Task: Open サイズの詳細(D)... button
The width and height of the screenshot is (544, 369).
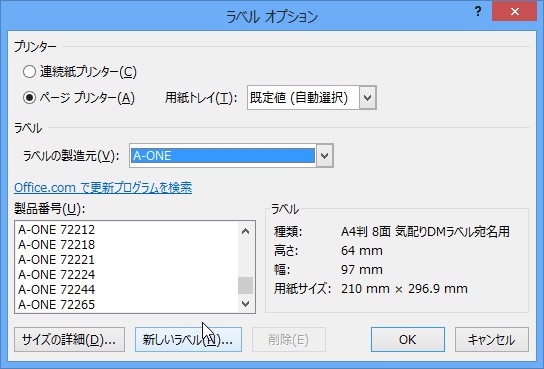Action: coord(69,340)
